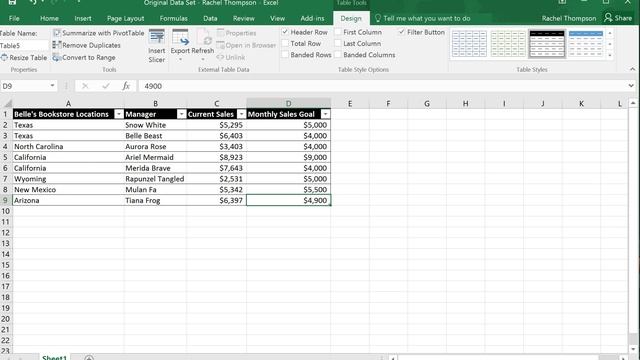This screenshot has width=640, height=360.
Task: Select the cell containing Wyoming
Action: pyautogui.click(x=68, y=179)
